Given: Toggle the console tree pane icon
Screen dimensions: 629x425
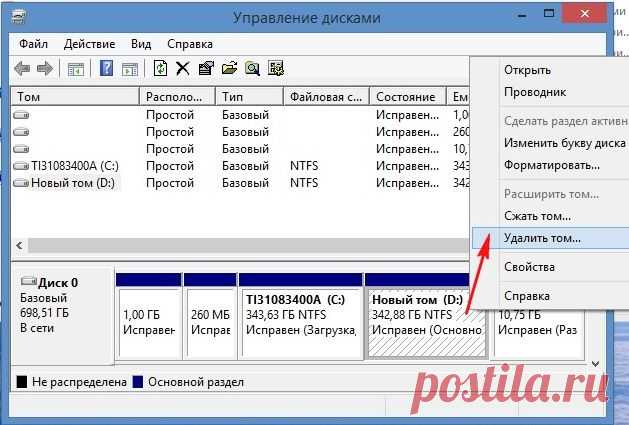Looking at the screenshot, I should point(76,69).
